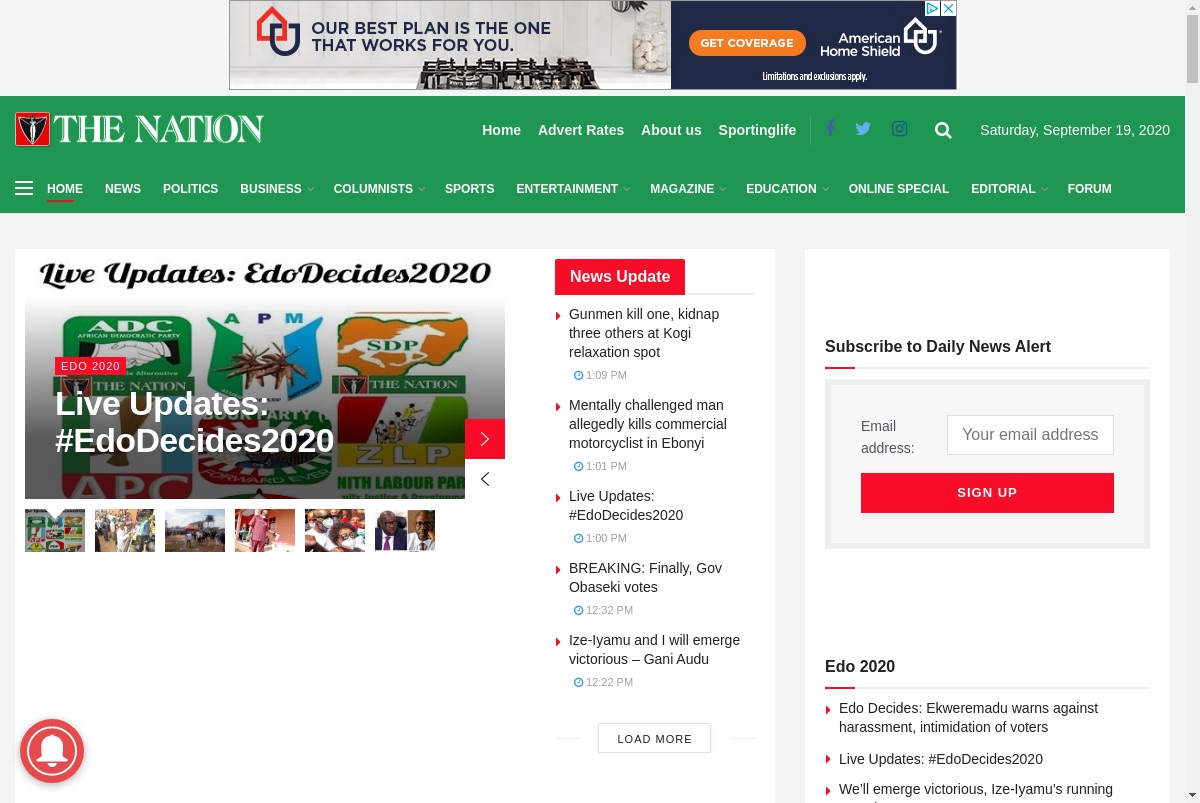This screenshot has height=803, width=1200.
Task: Select the Sports menu item
Action: point(469,189)
